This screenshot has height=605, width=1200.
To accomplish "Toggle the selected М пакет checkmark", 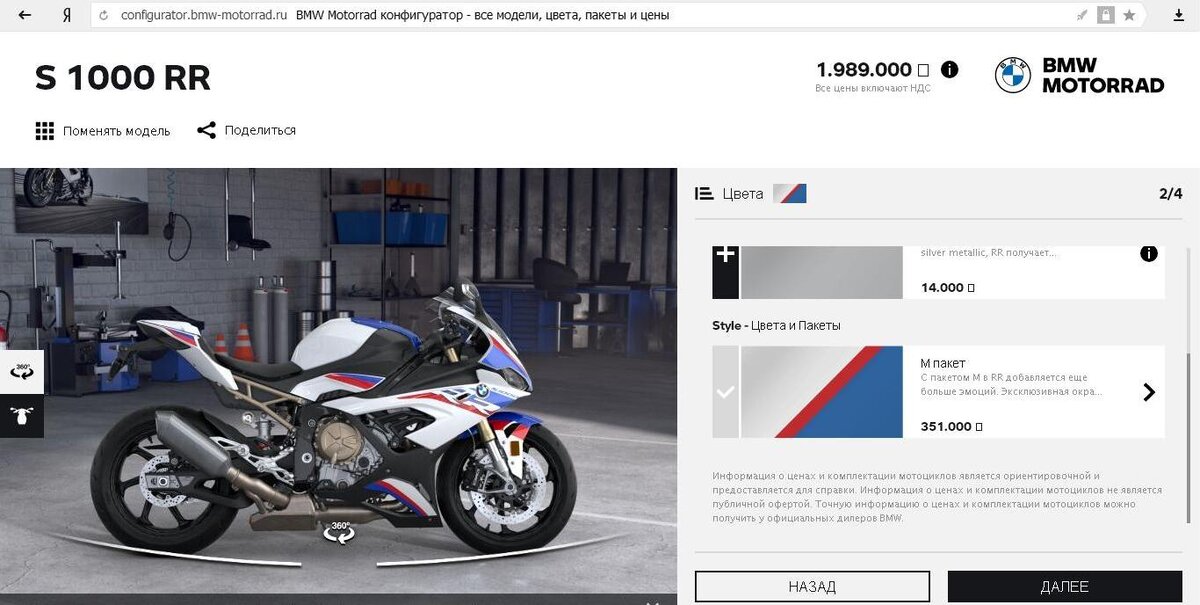I will [725, 392].
